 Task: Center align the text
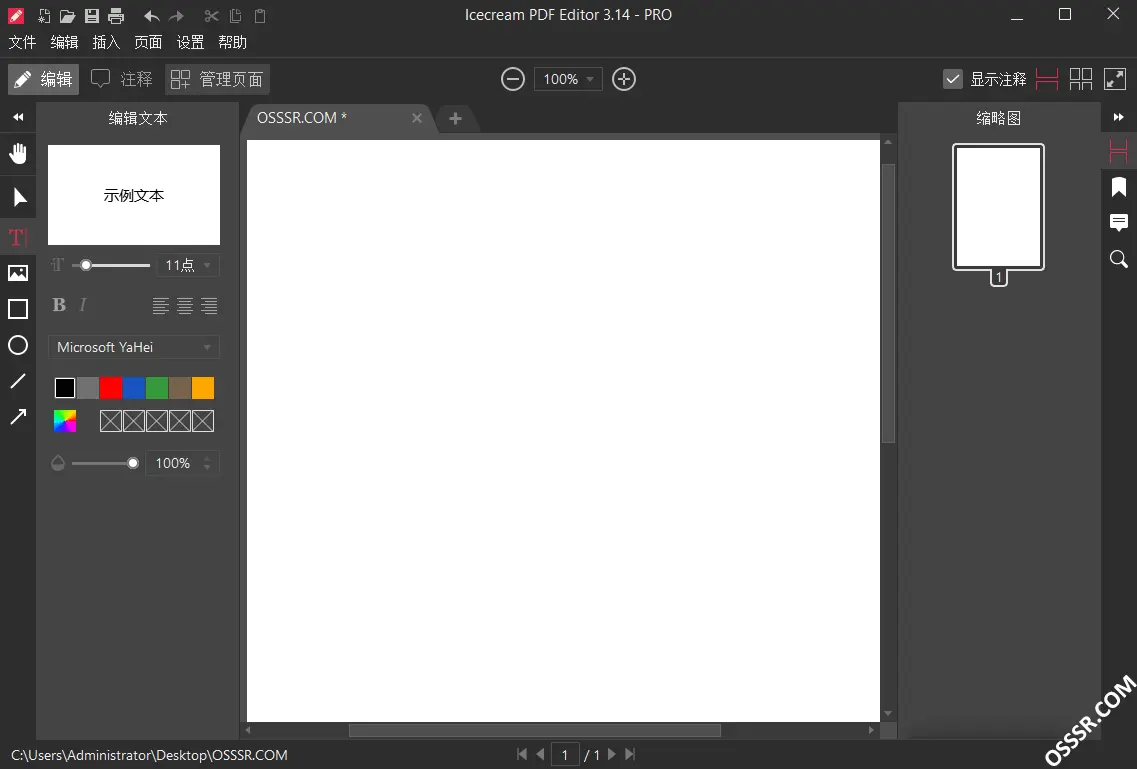[x=185, y=306]
